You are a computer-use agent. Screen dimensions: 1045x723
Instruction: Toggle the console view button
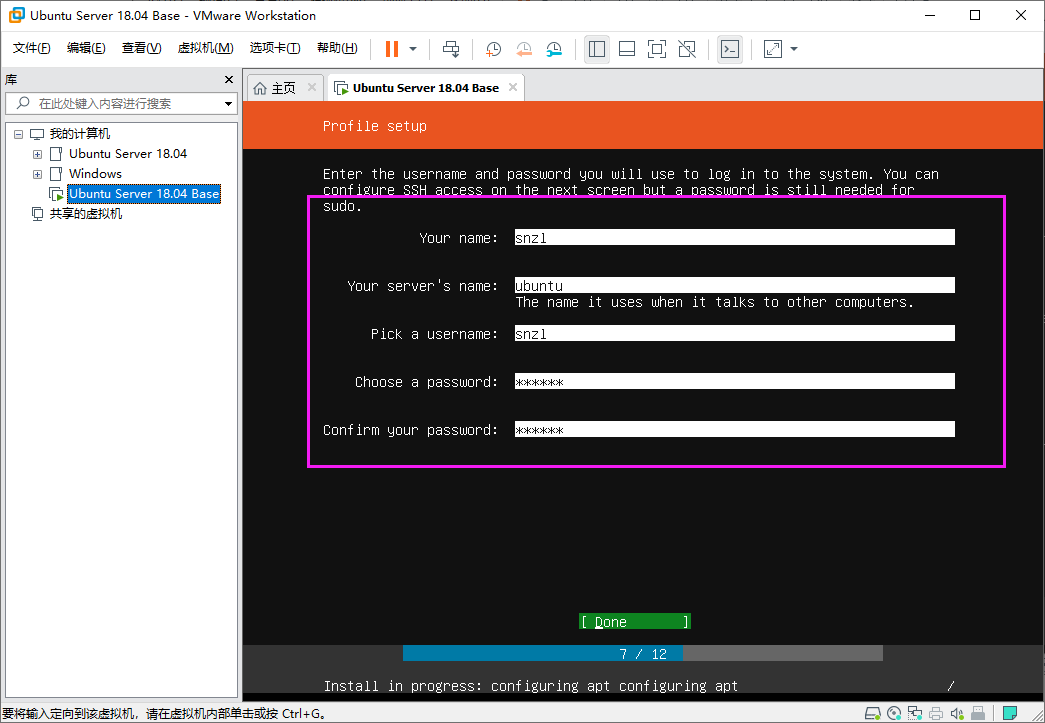(x=730, y=49)
